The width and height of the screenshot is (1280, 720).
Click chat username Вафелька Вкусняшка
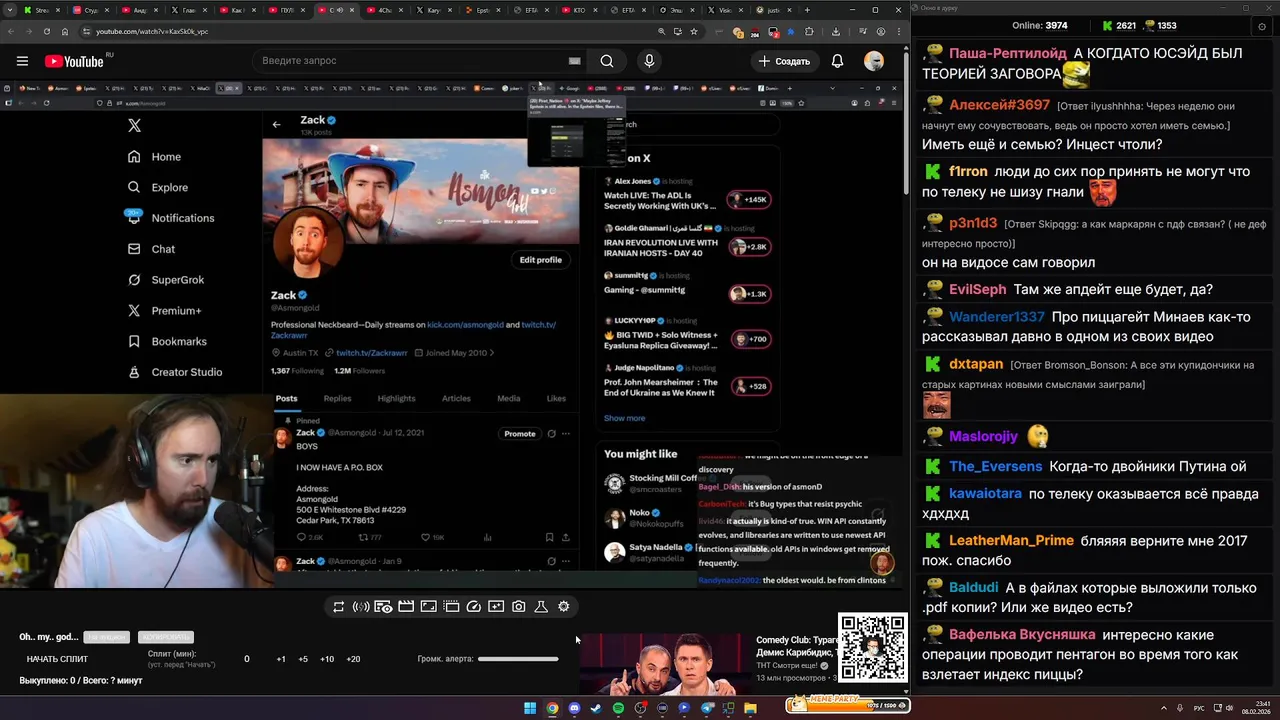click(x=1022, y=635)
